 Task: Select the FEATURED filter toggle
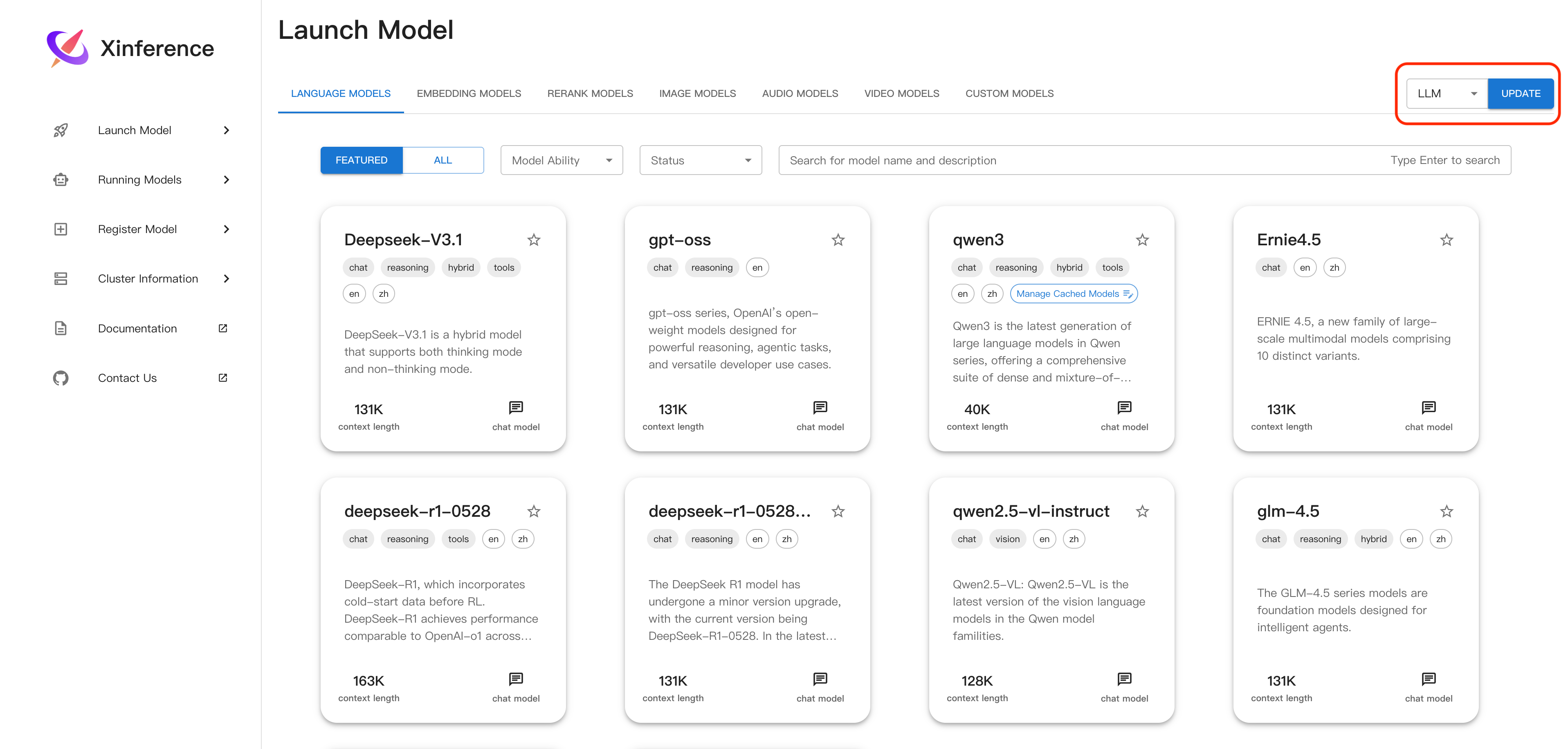pos(362,160)
